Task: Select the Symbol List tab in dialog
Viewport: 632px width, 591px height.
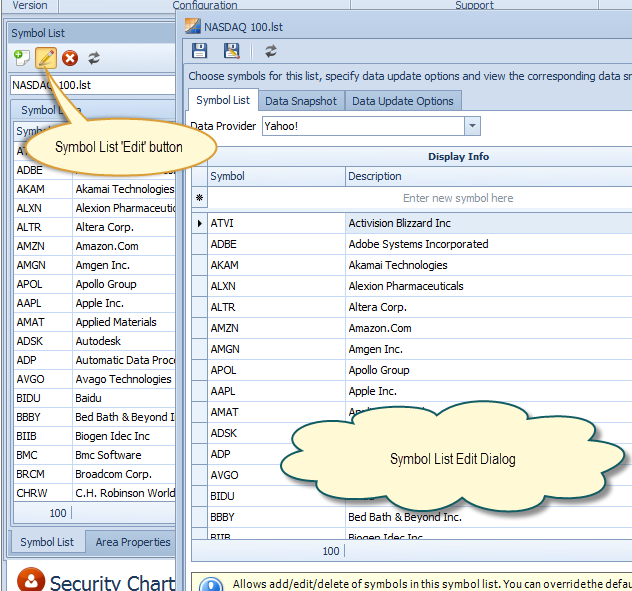Action: 223,100
